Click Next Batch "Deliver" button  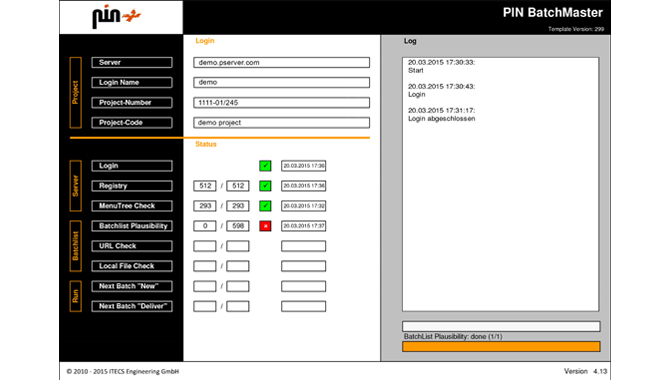pos(132,306)
